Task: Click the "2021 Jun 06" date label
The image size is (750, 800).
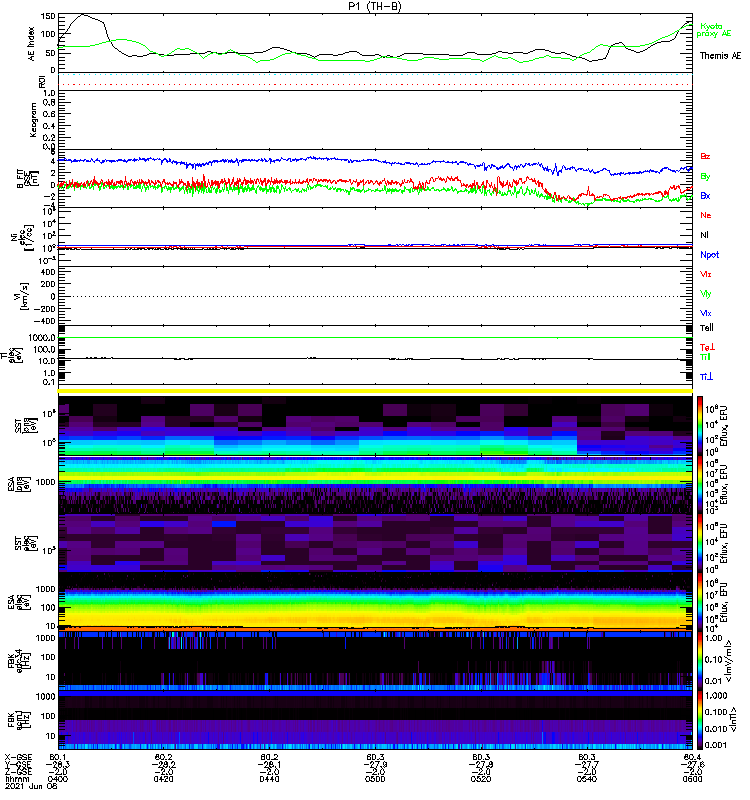Action: click(31, 786)
